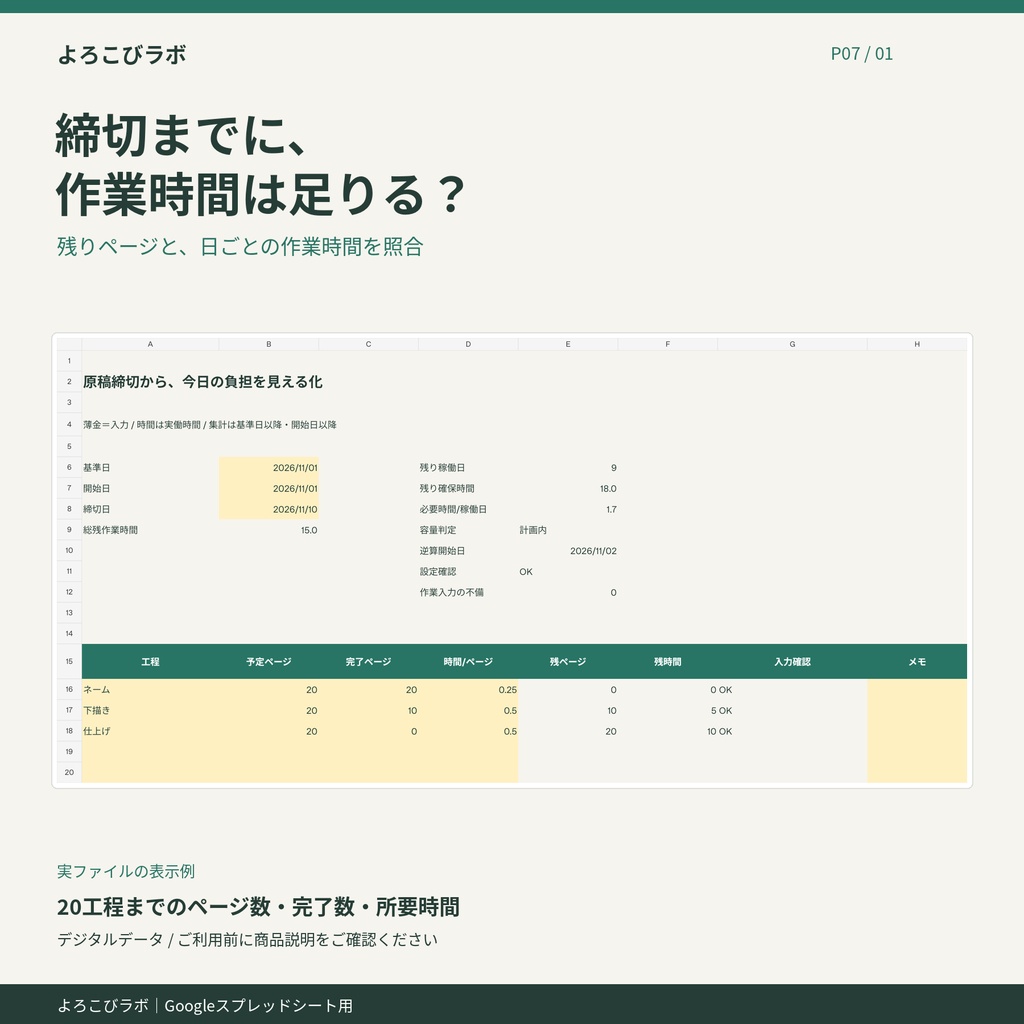
Task: Click the '0' value beside '作業入力の不備'
Action: point(613,593)
